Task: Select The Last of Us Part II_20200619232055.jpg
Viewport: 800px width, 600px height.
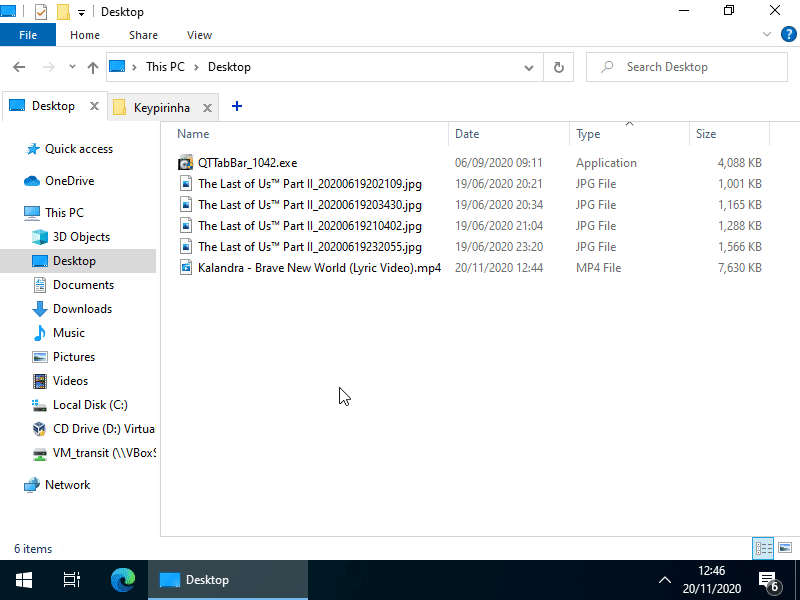Action: point(310,247)
